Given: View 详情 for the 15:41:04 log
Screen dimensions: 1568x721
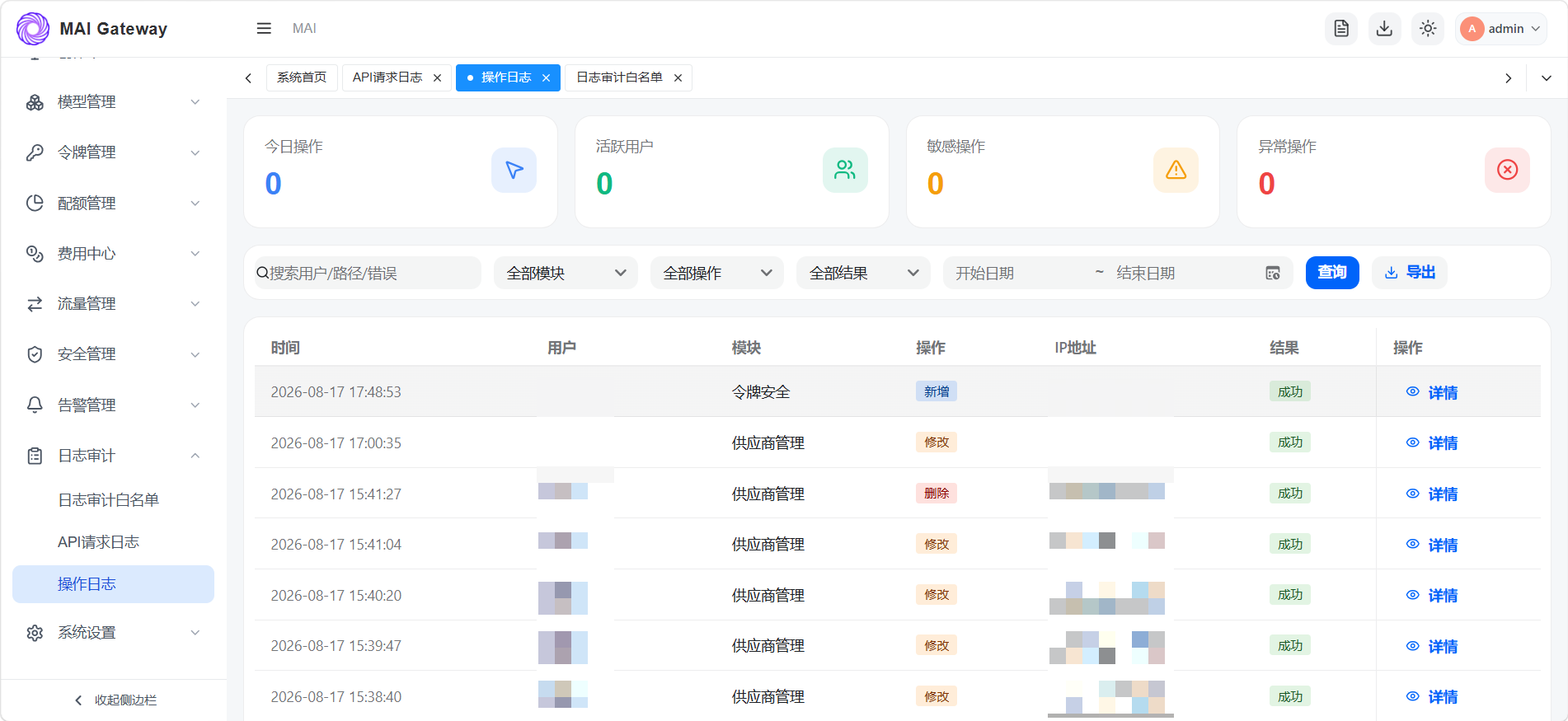Looking at the screenshot, I should pyautogui.click(x=1432, y=545).
